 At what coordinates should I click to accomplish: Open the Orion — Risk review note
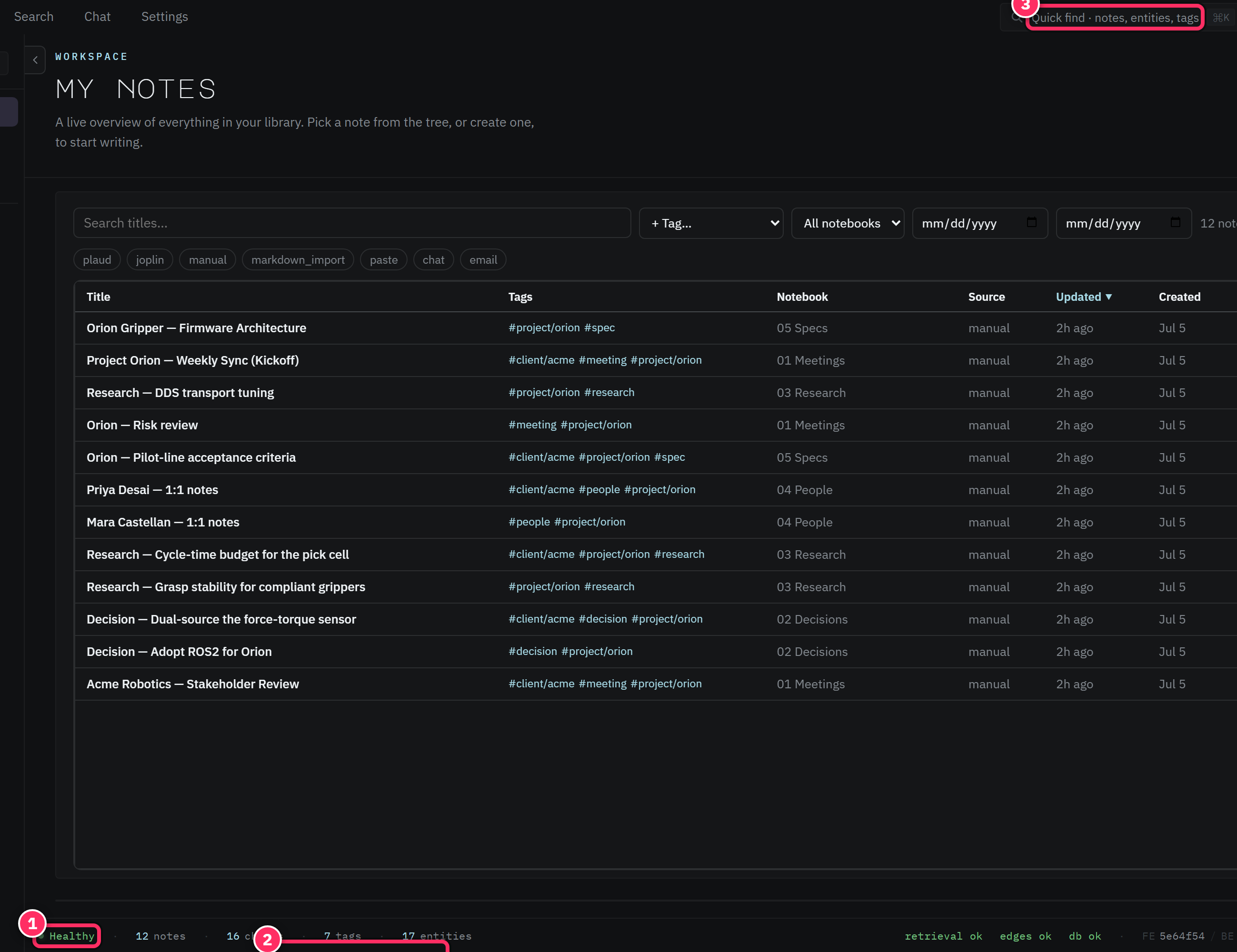click(142, 425)
